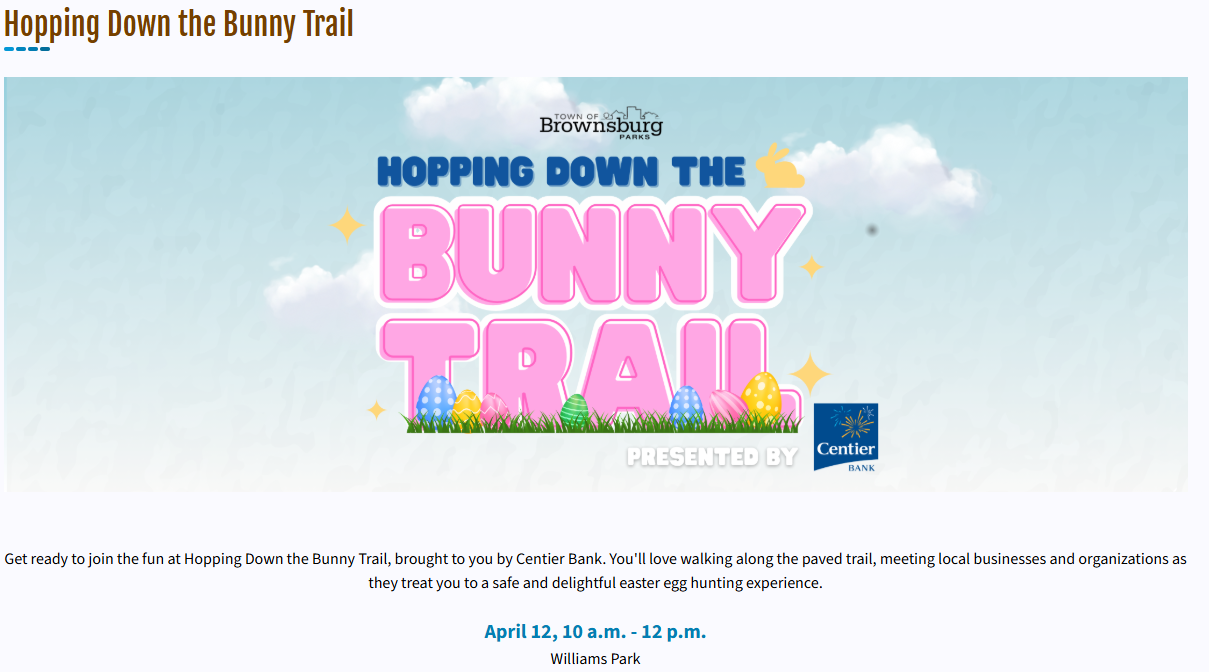The height and width of the screenshot is (672, 1209).
Task: Click the dashed blue underline below heading
Action: click(27, 48)
